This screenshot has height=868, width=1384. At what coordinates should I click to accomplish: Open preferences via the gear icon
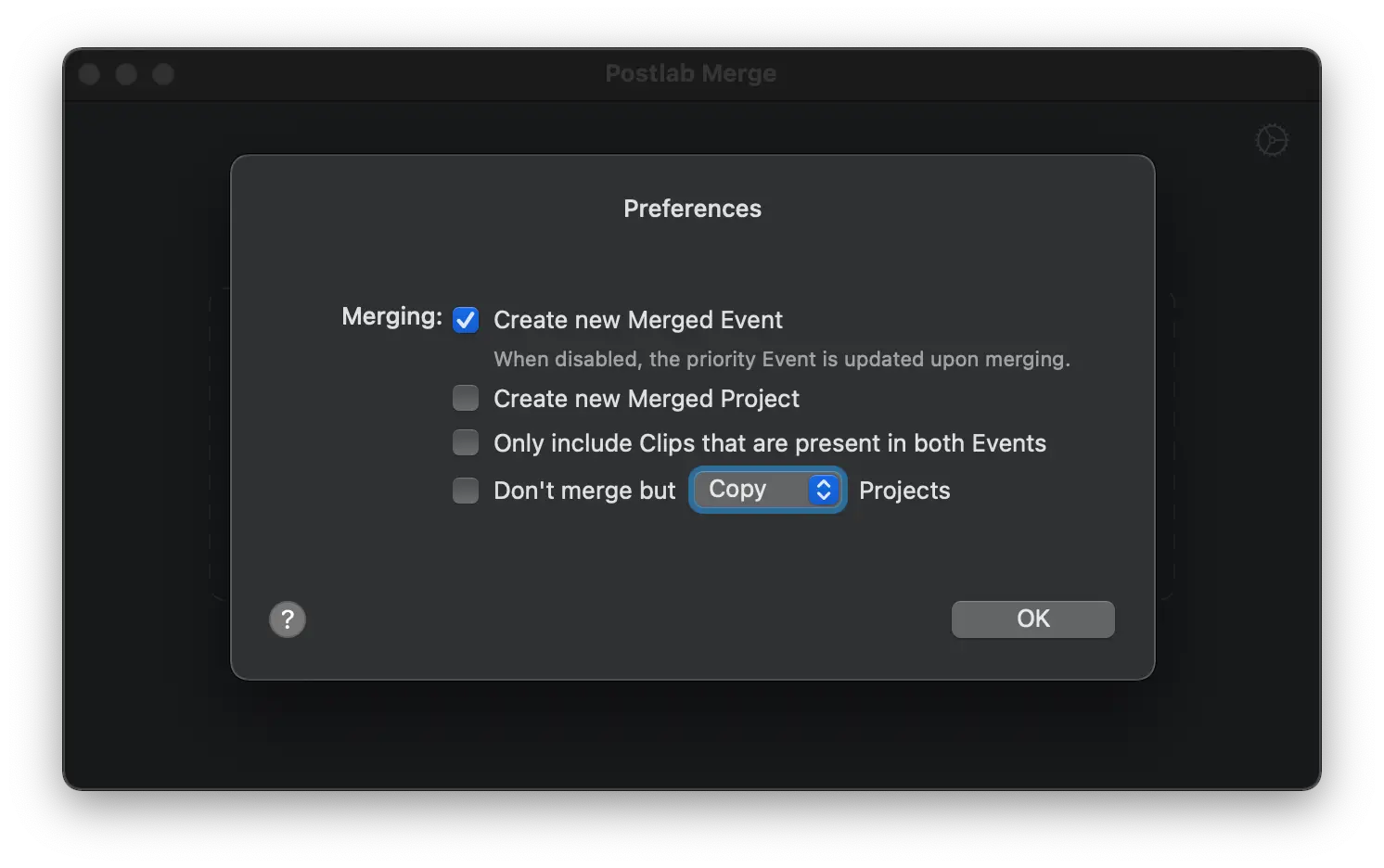1272,141
